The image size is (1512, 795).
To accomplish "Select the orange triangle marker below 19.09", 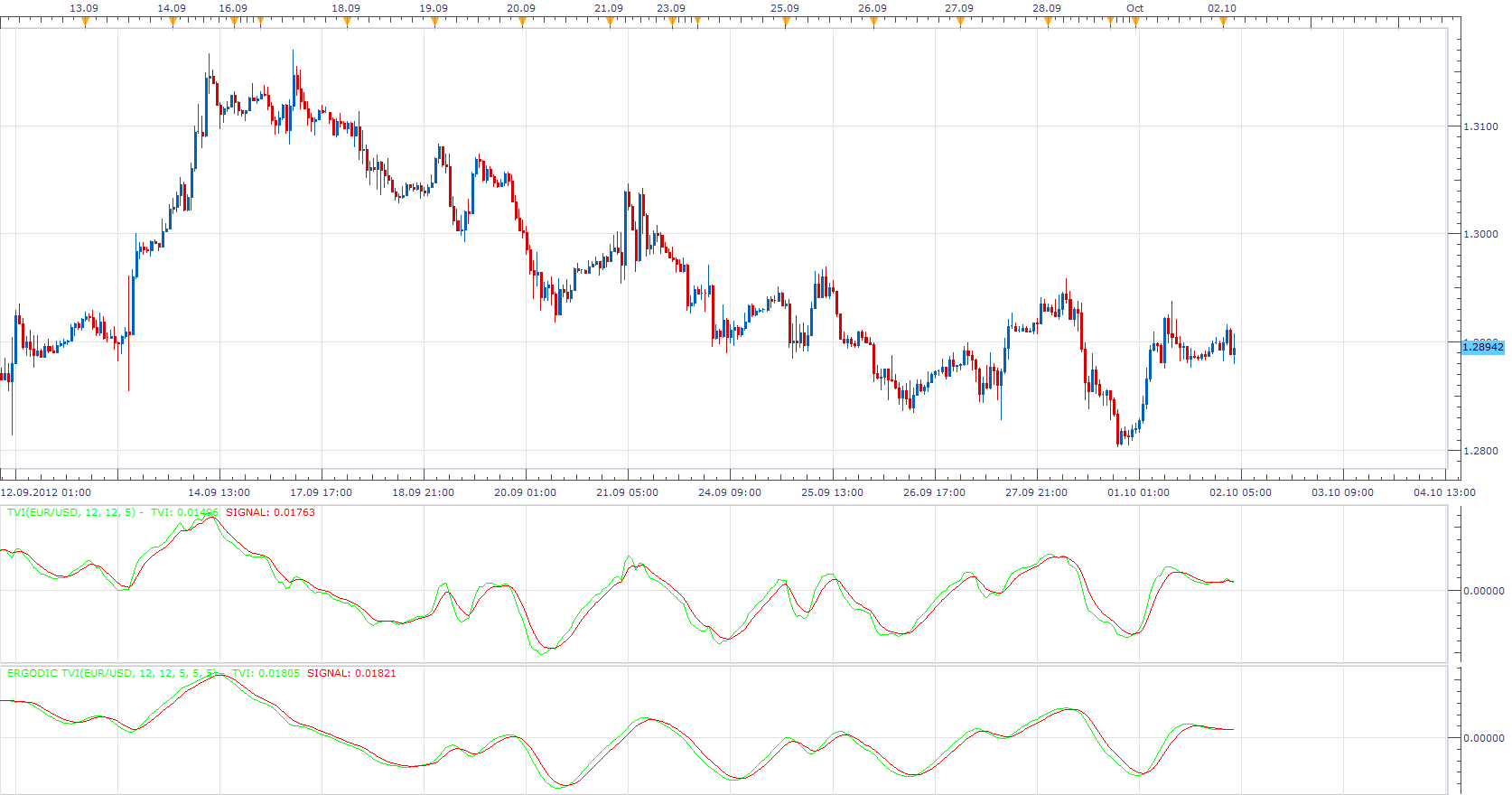I will pyautogui.click(x=434, y=23).
